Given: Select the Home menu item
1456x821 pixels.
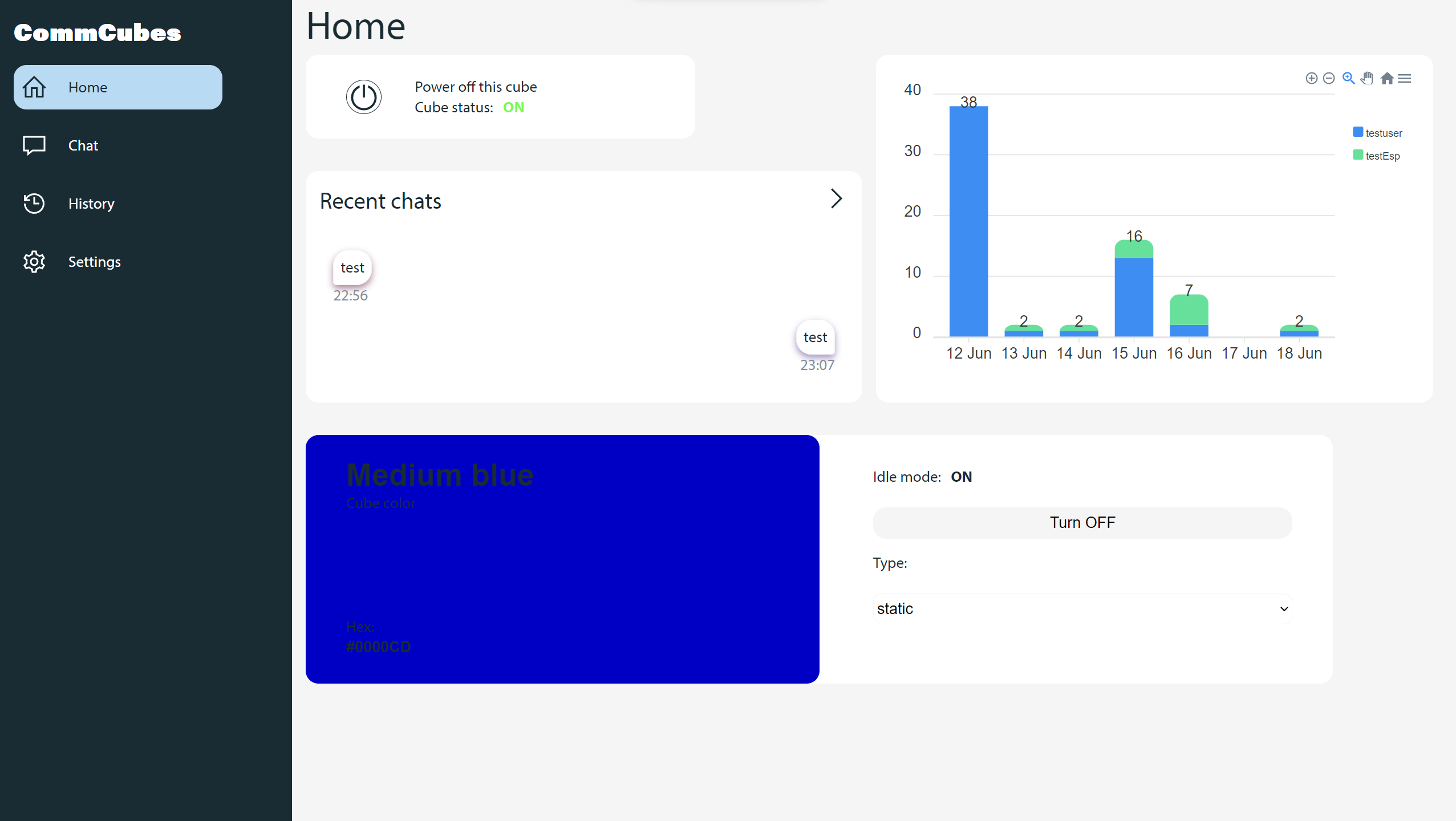Looking at the screenshot, I should click(x=118, y=87).
